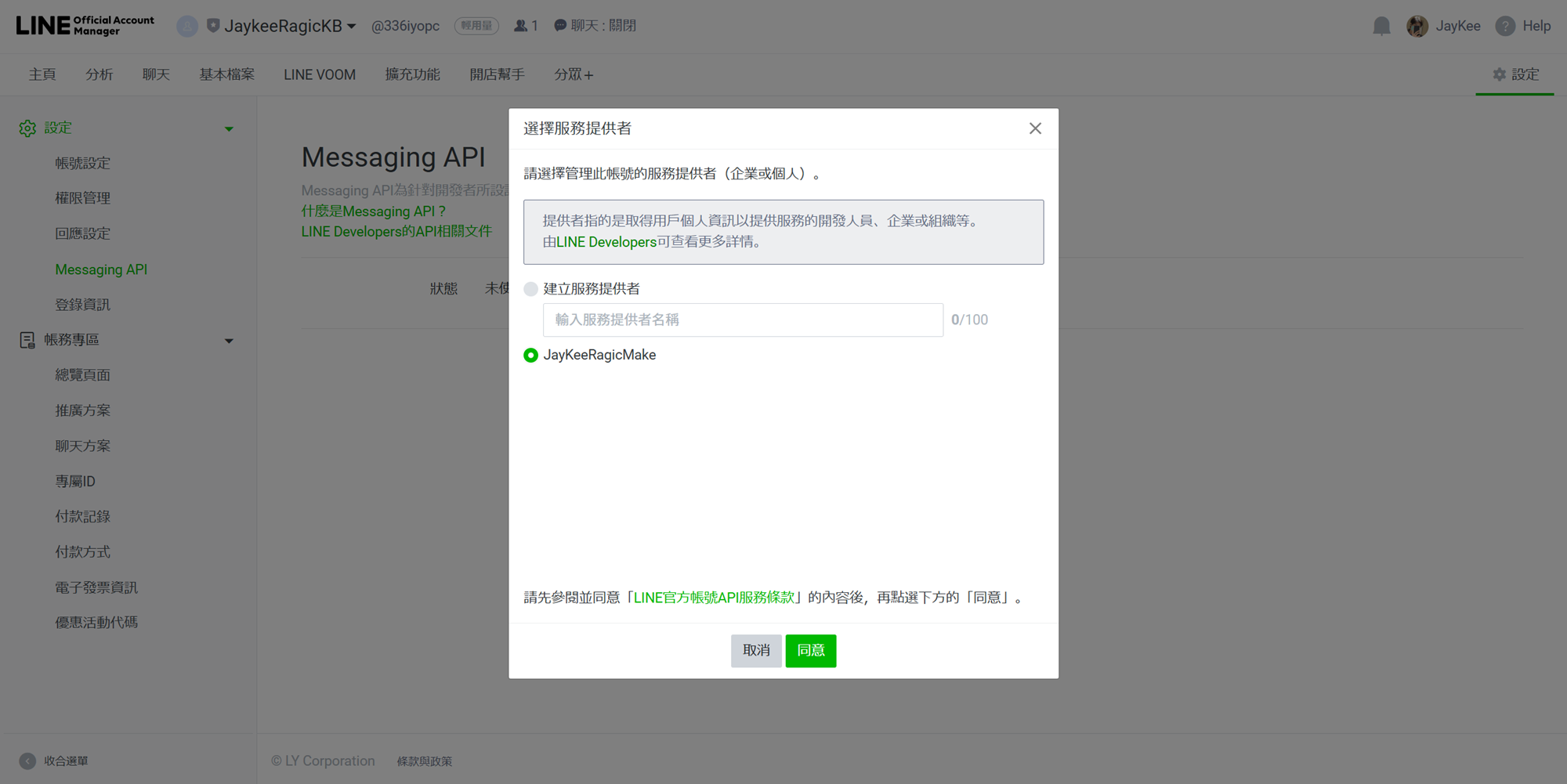This screenshot has width=1567, height=784.
Task: Click the 取消 button
Action: point(756,651)
